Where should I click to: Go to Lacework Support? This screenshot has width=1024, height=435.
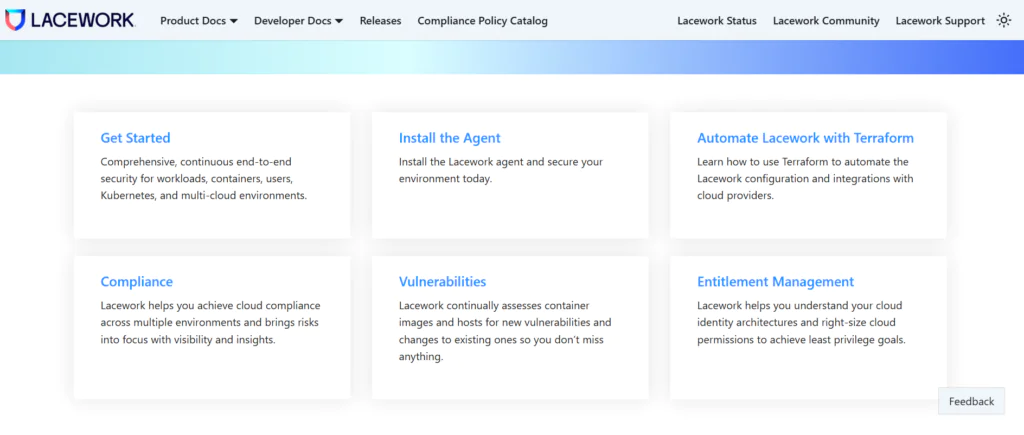[x=940, y=21]
